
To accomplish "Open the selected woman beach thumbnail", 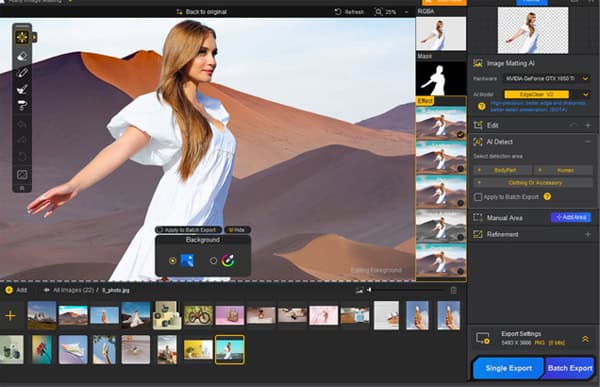I will 230,349.
